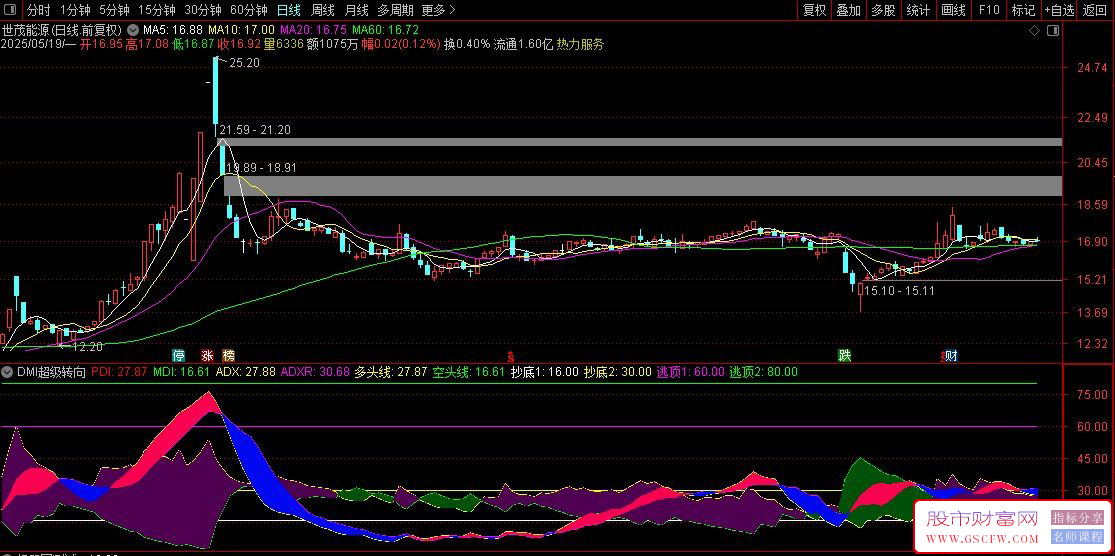Screen dimensions: 1115x556
Task: Click the 热力服务 sector link
Action: click(580, 44)
